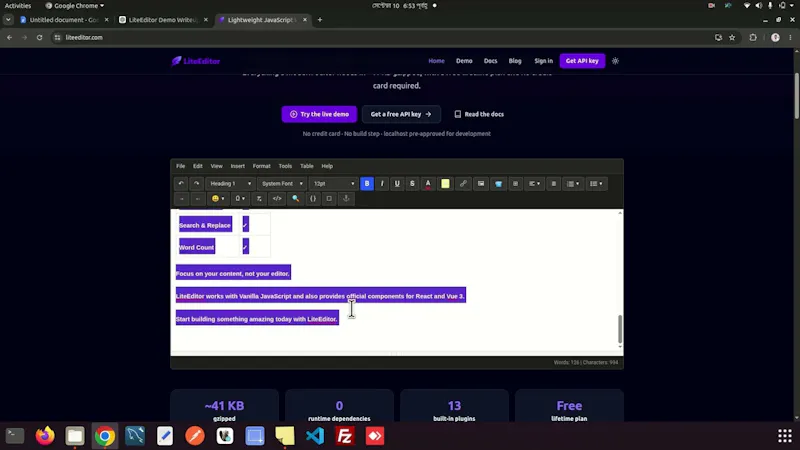The width and height of the screenshot is (800, 450).
Task: Click the decrease indent arrow icon
Action: pyautogui.click(x=197, y=198)
